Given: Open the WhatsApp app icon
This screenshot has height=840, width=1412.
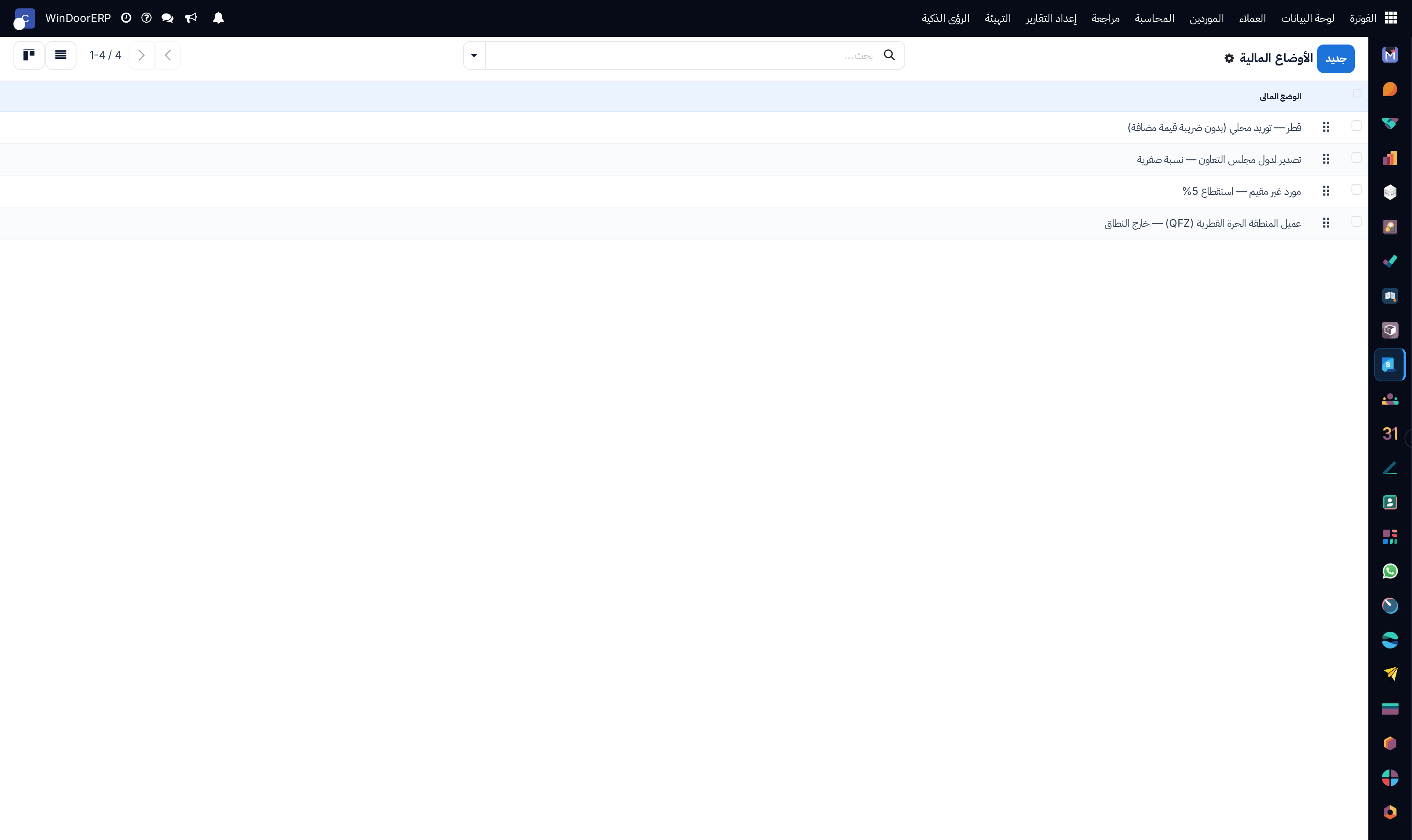Looking at the screenshot, I should 1389,571.
